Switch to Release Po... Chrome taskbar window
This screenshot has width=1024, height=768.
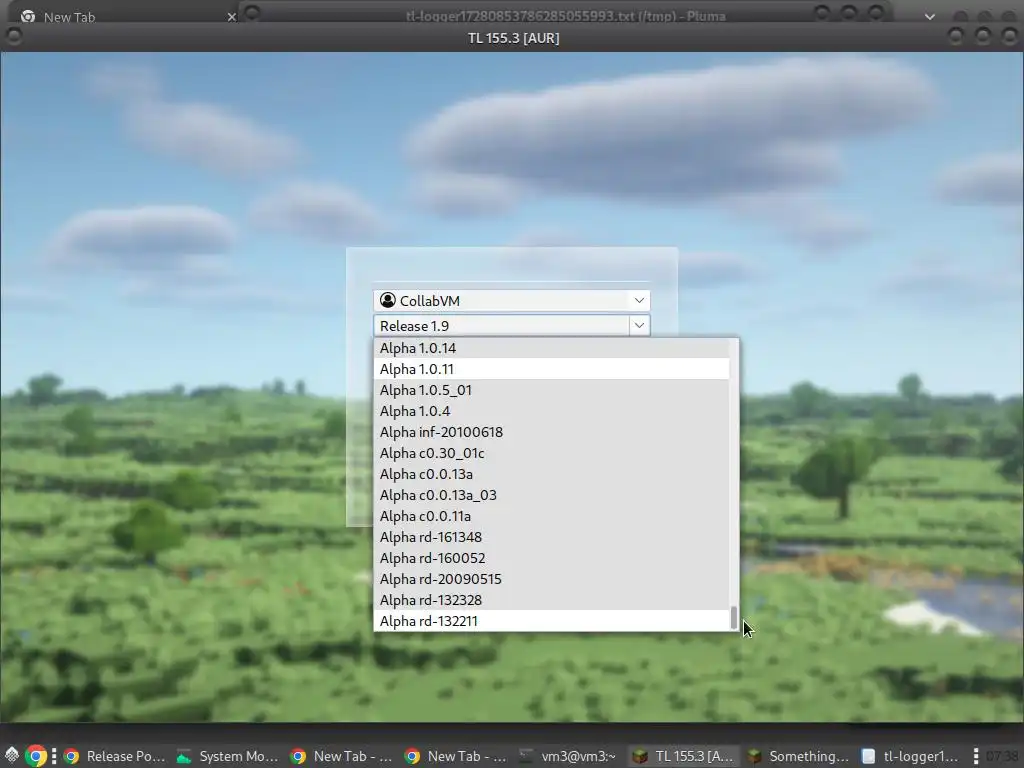pyautogui.click(x=115, y=756)
